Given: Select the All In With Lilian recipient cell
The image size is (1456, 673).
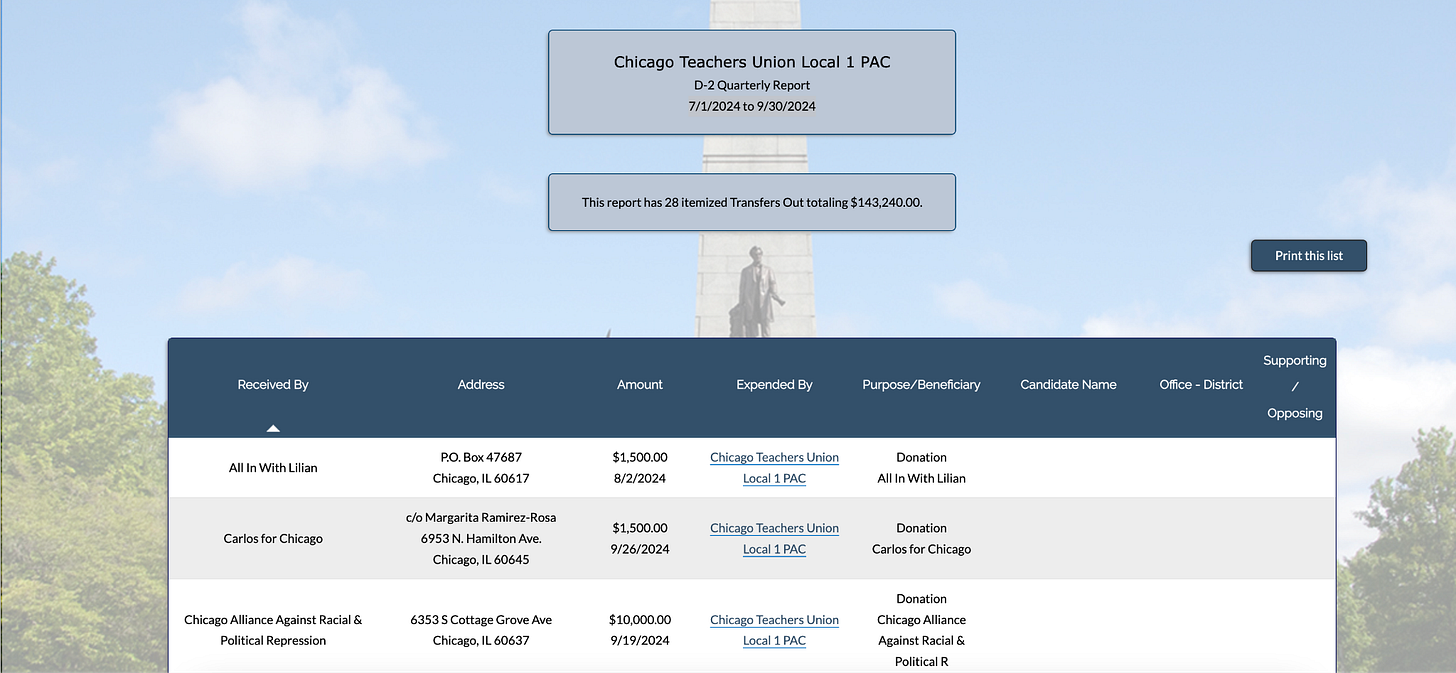Looking at the screenshot, I should click(x=273, y=468).
